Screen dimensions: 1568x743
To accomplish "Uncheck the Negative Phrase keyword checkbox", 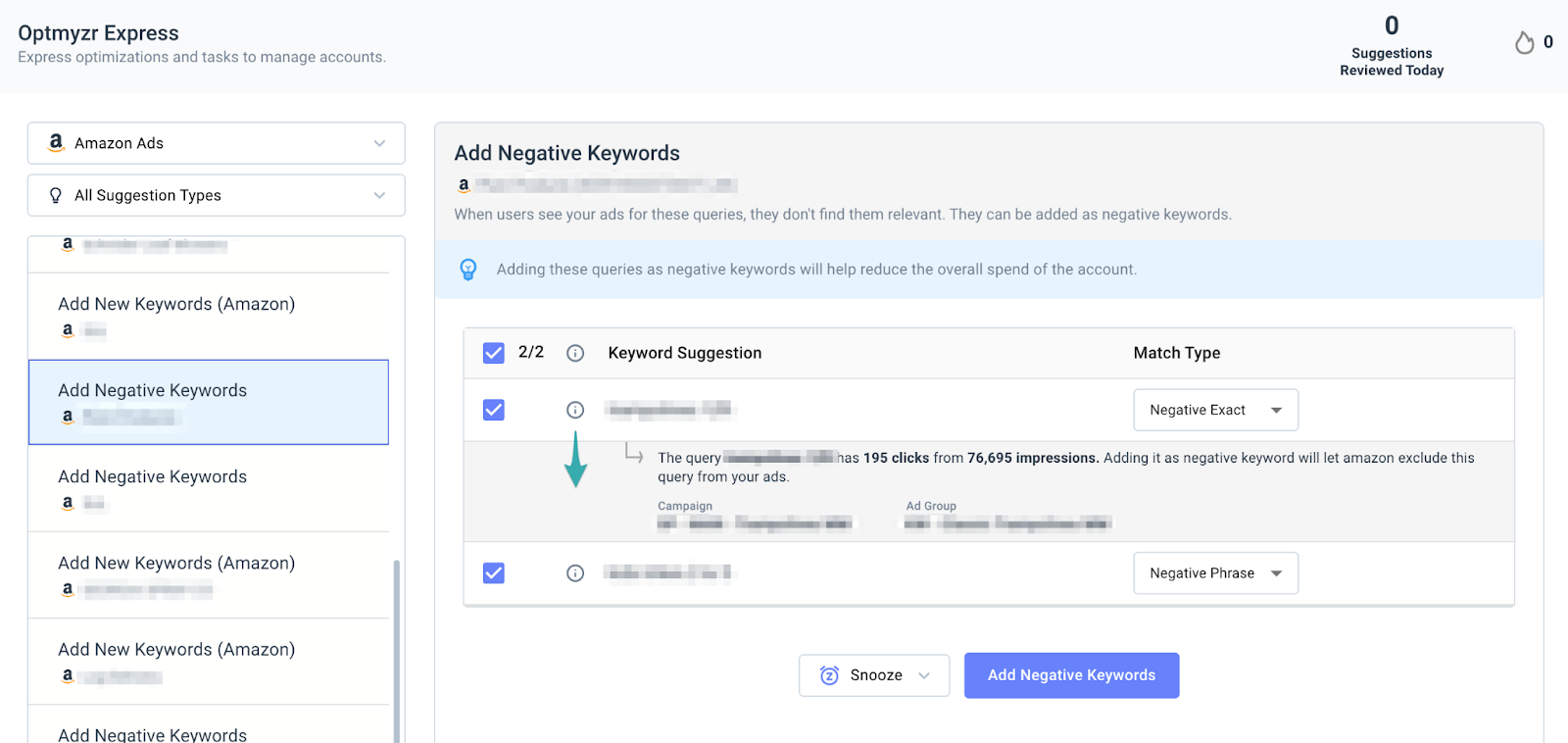I will 494,573.
